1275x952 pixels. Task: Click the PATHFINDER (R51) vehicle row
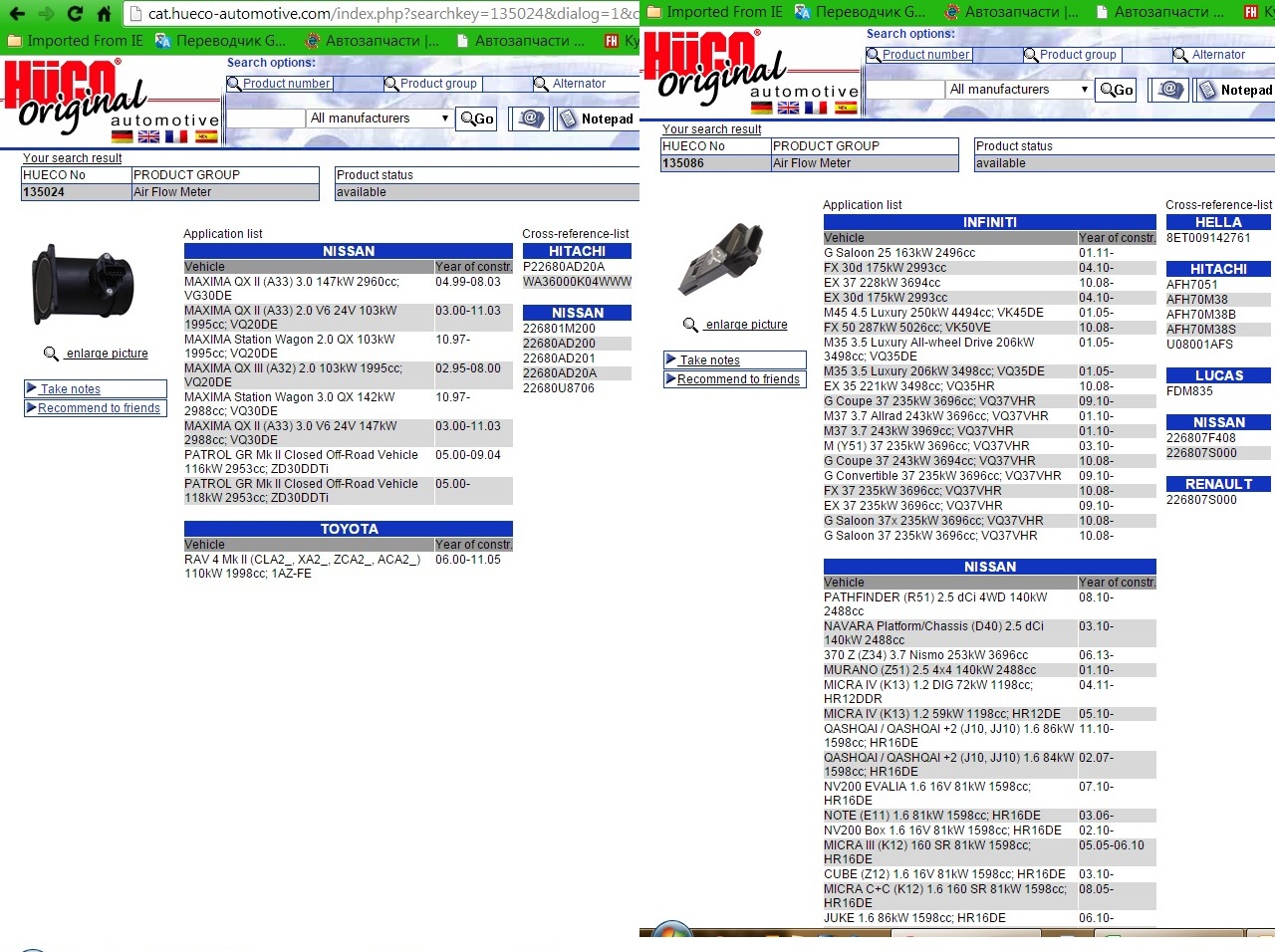pyautogui.click(x=990, y=604)
